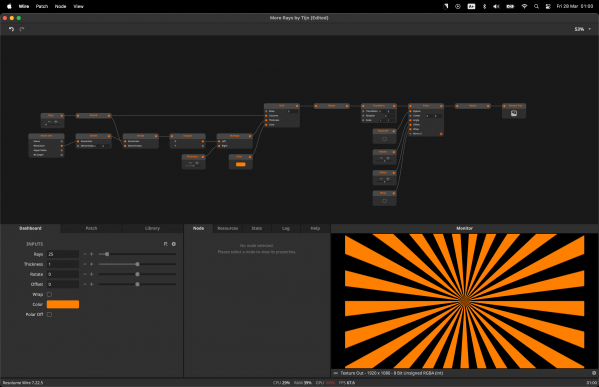
Task: Enable the Polar Off checkbox in Dashboard
Action: (x=49, y=314)
